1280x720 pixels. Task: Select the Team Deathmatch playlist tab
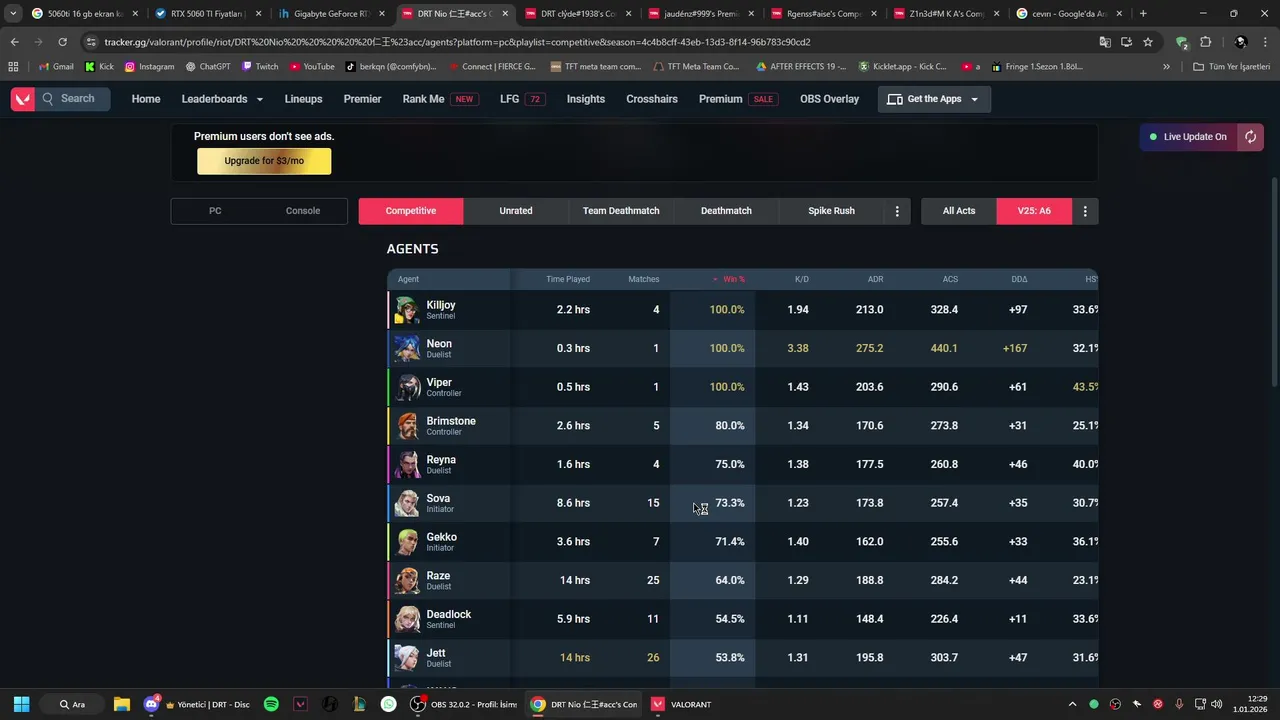[621, 211]
